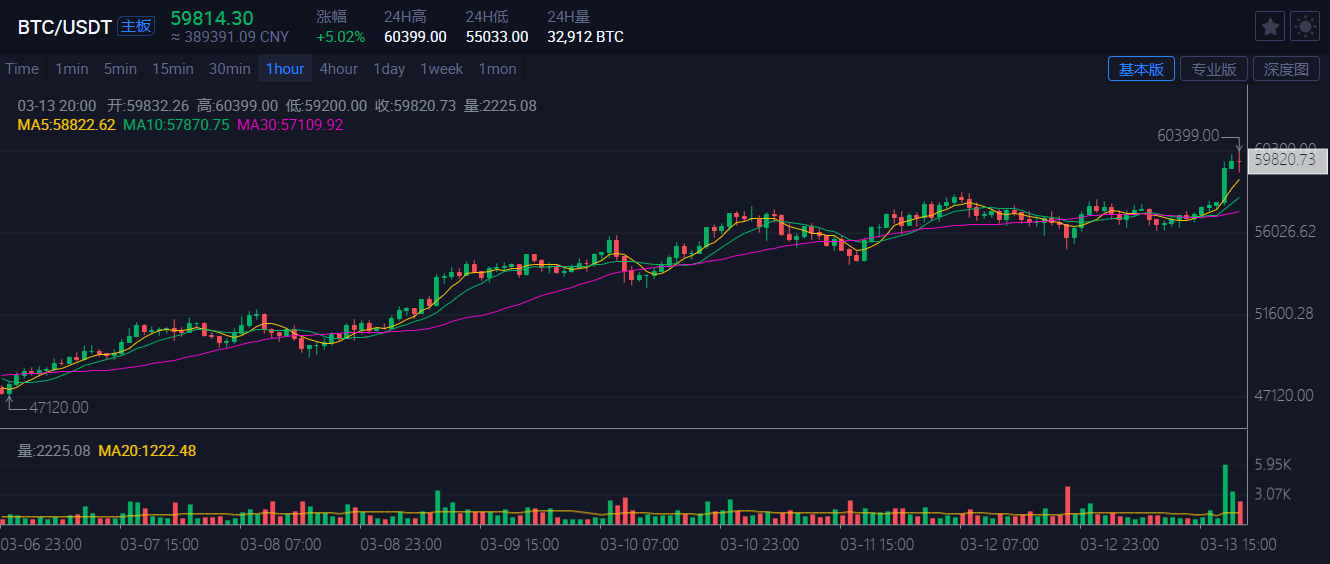This screenshot has height=564, width=1330.
Task: Click the current price label 59820.73
Action: pos(1287,160)
